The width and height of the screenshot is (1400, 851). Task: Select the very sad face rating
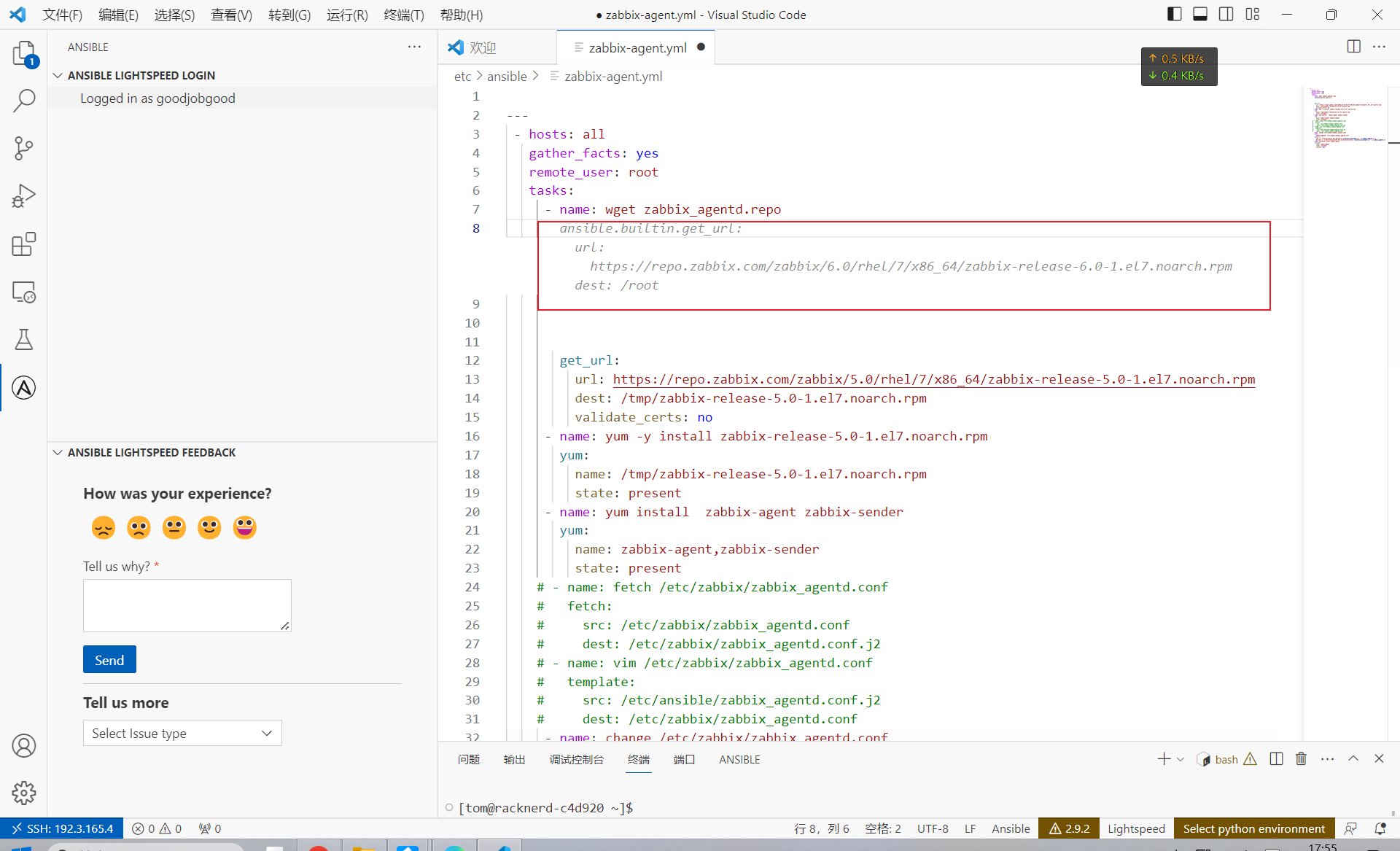click(x=104, y=527)
